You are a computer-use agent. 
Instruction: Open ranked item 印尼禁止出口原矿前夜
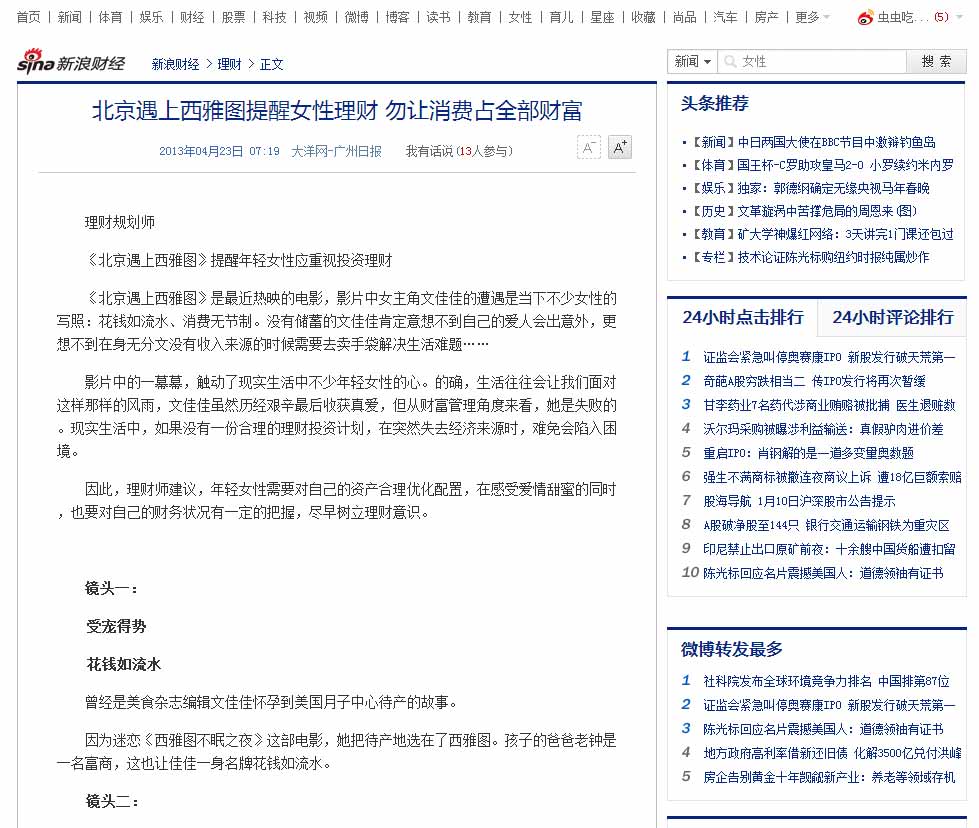click(x=829, y=550)
